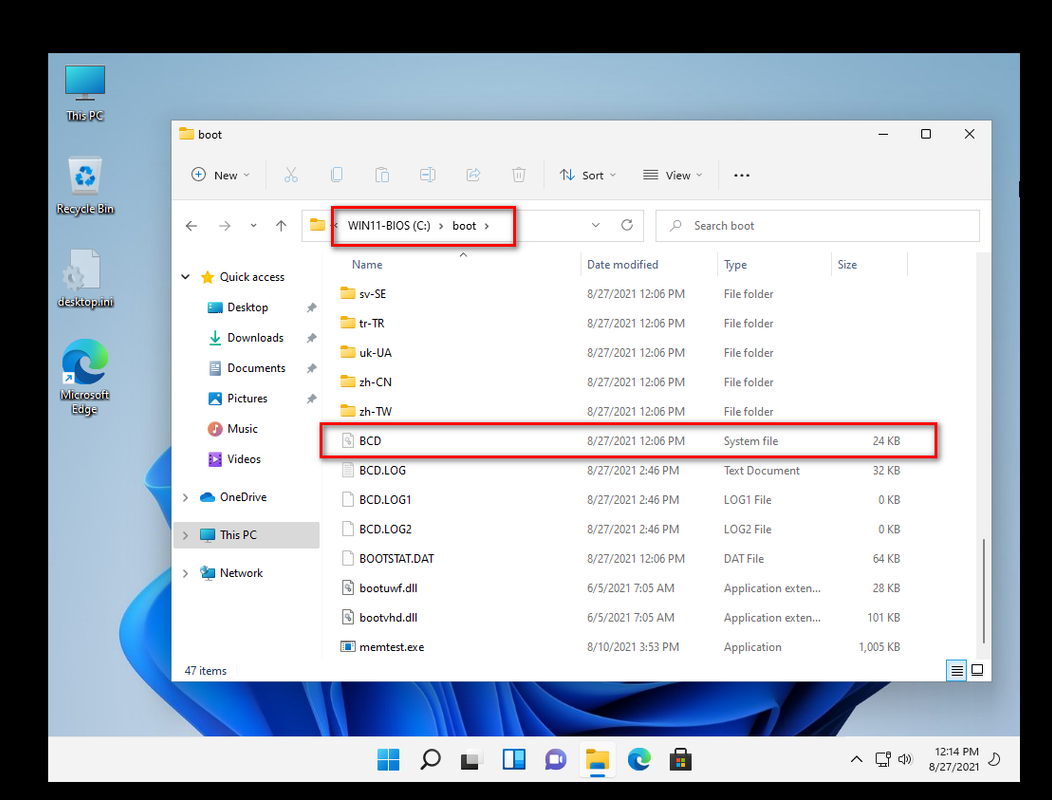Screen dimensions: 1052x800
Task: Click boot breadcrumb in address bar
Action: 464,226
